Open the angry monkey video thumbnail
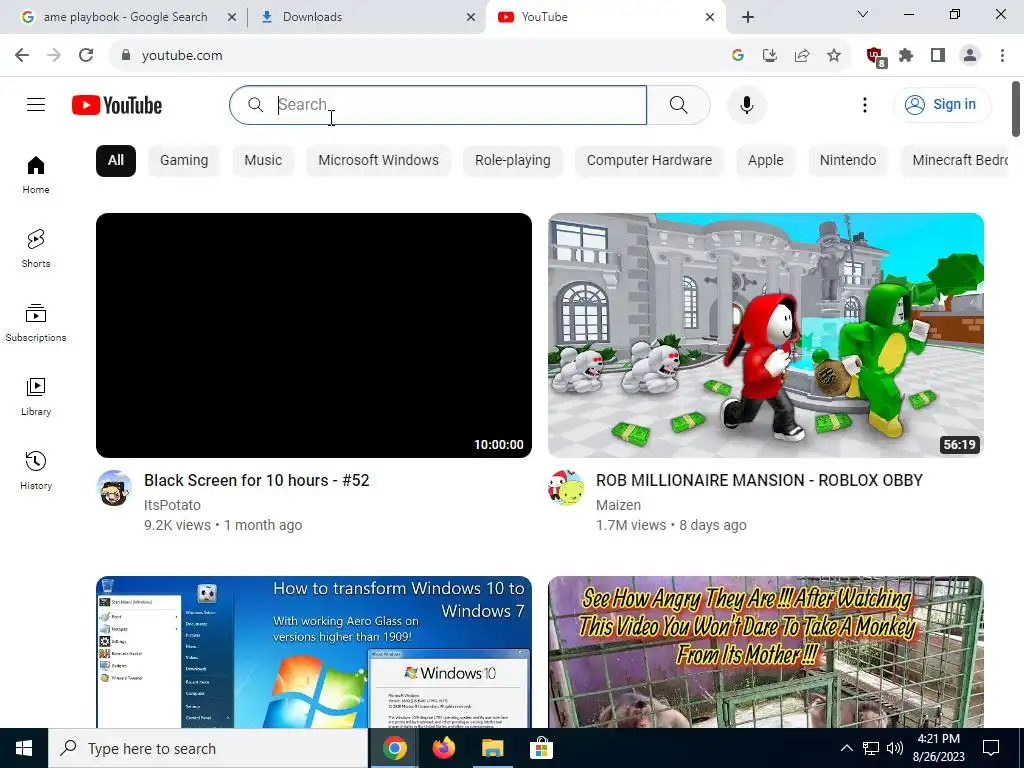 pos(765,652)
